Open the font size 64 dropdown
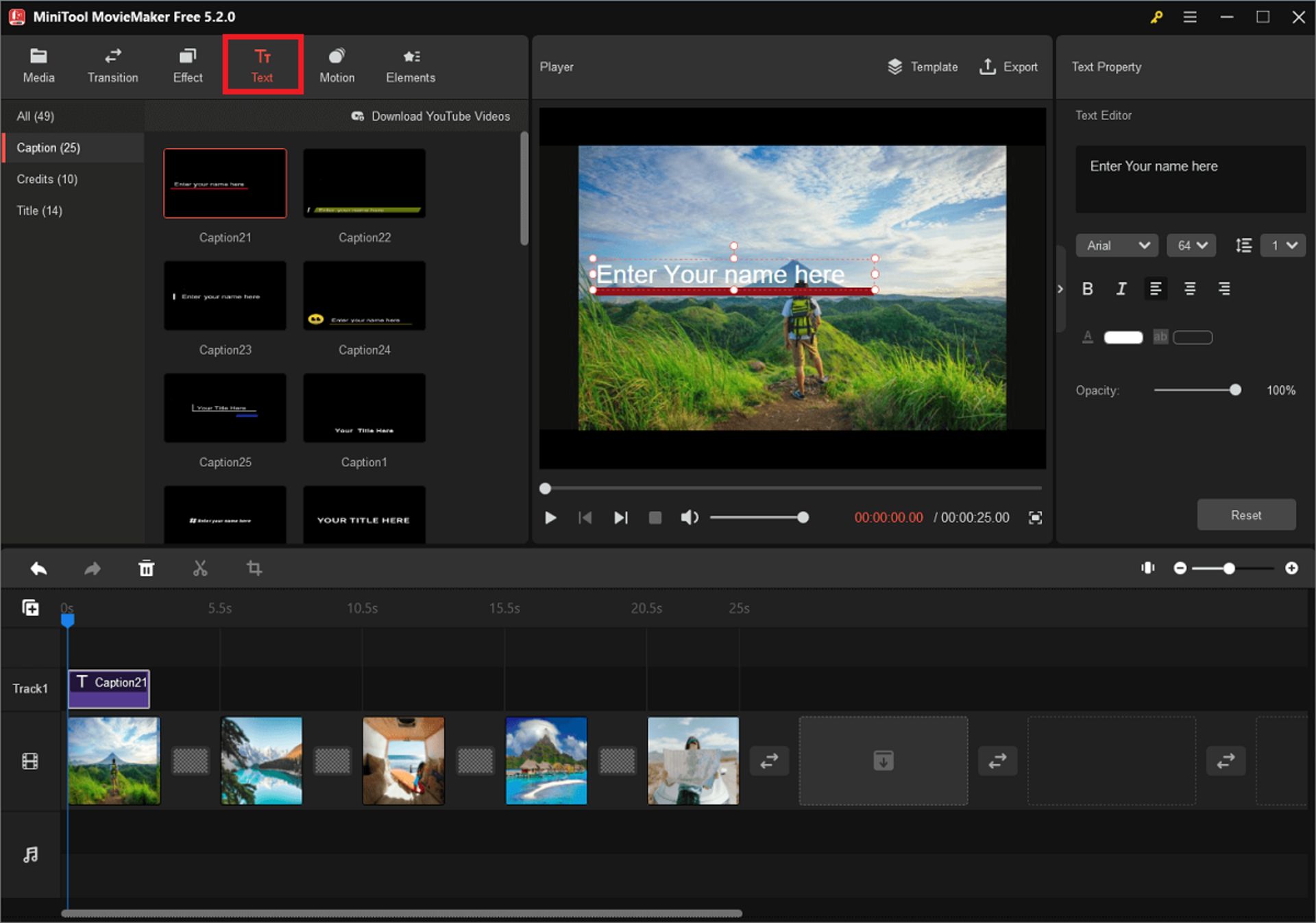Screen dimensions: 1316x923 (x=1191, y=245)
